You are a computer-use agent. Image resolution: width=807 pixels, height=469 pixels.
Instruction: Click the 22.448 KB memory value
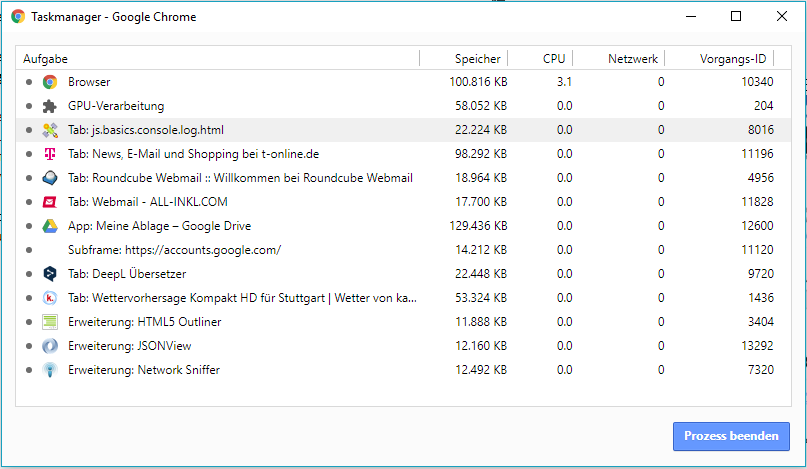(x=481, y=274)
